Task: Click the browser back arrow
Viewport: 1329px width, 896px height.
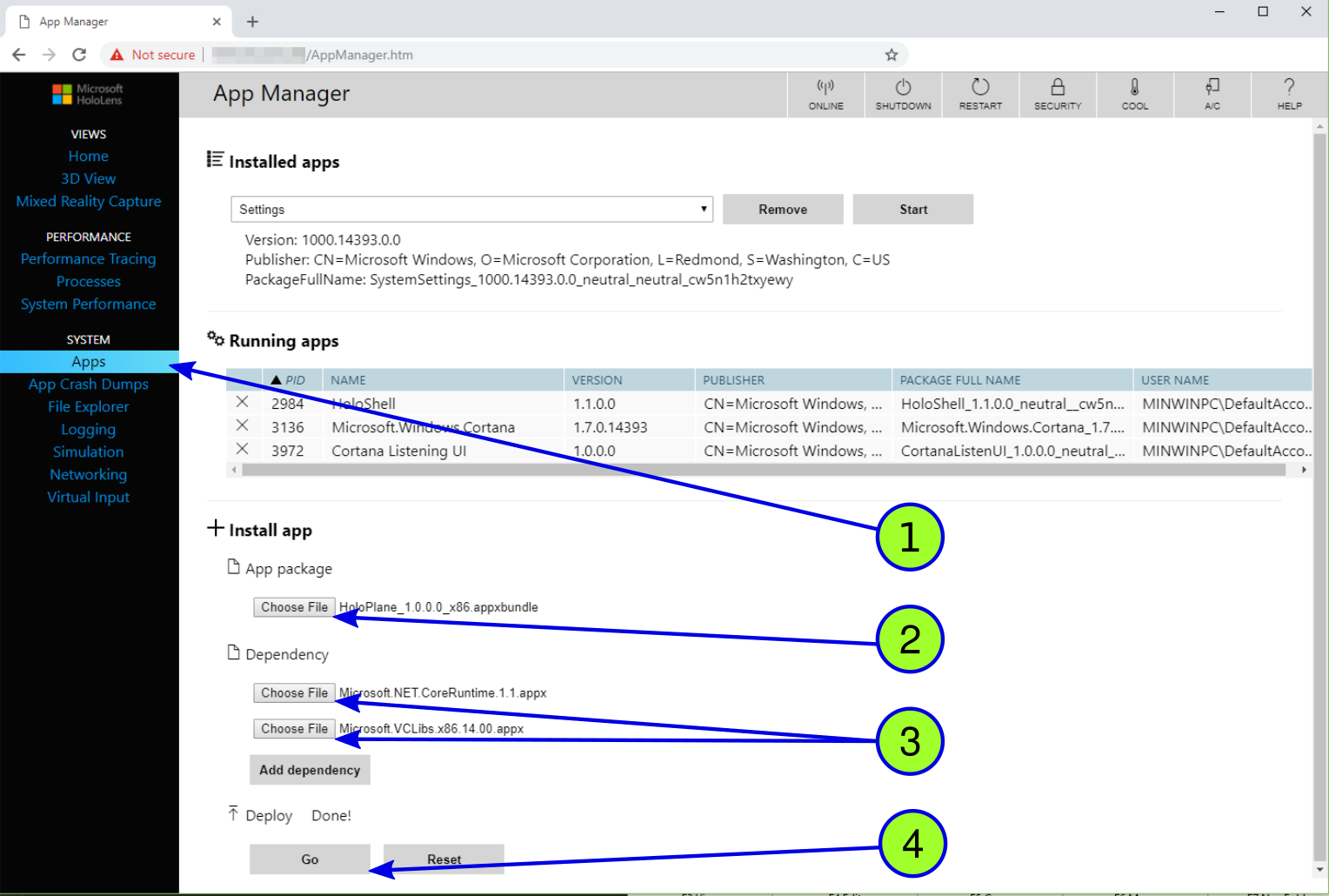Action: [19, 55]
